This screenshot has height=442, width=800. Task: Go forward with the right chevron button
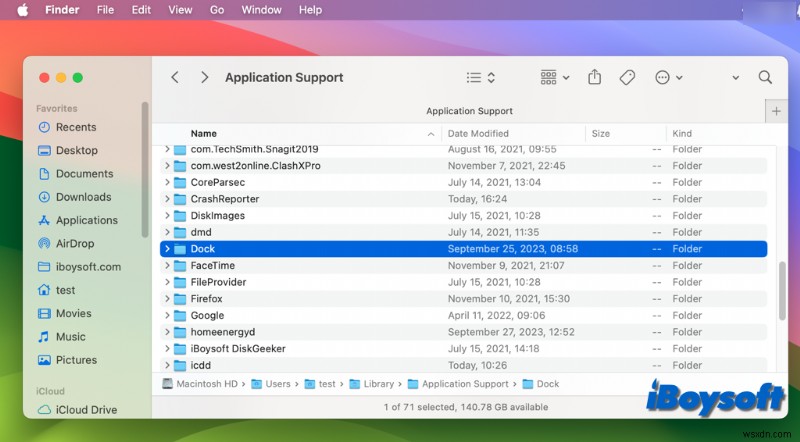click(205, 77)
